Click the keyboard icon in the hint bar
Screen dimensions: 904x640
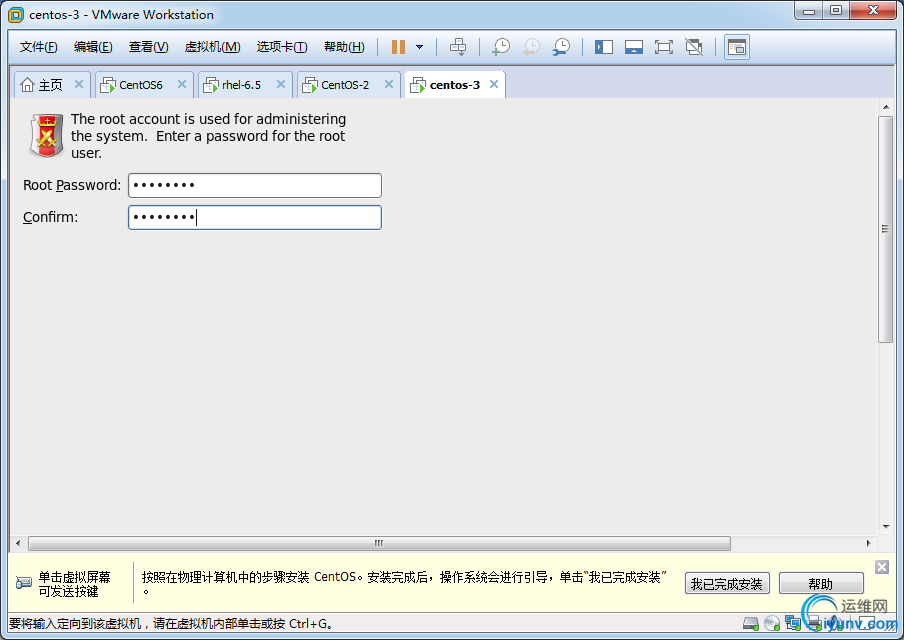(24, 583)
